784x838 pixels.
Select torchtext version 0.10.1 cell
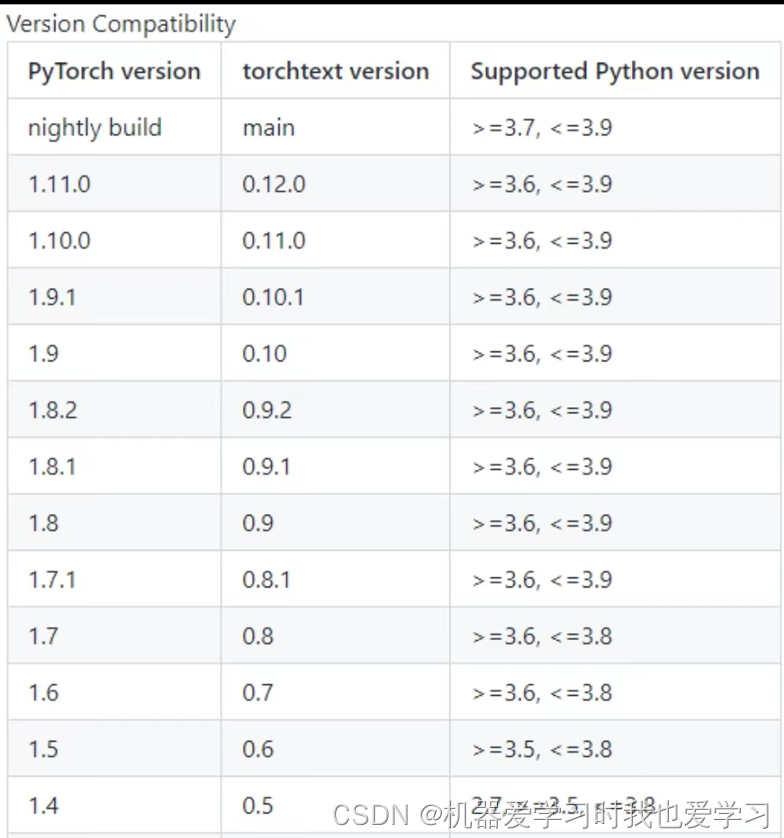(x=336, y=297)
